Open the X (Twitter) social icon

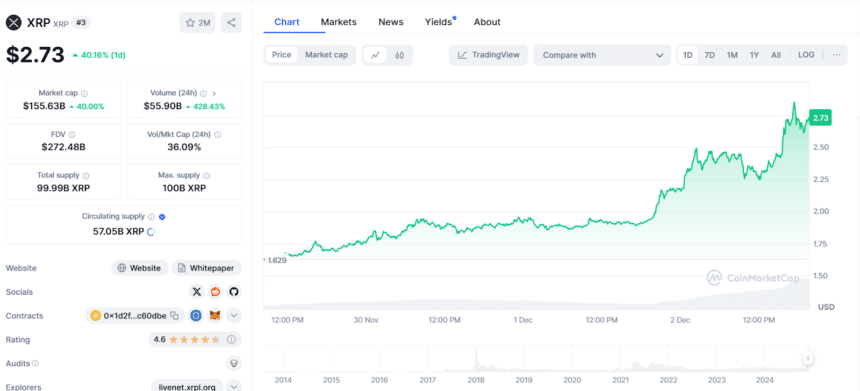point(196,292)
